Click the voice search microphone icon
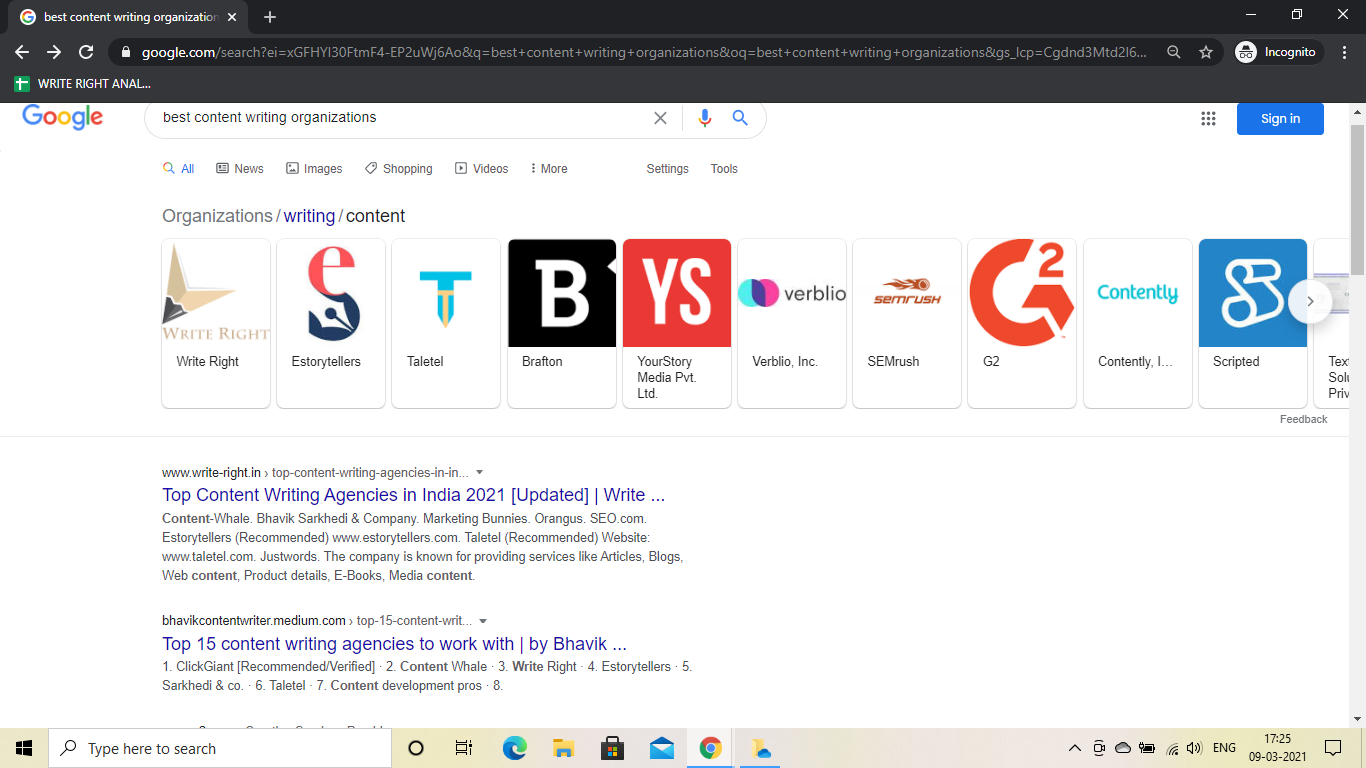 tap(705, 118)
